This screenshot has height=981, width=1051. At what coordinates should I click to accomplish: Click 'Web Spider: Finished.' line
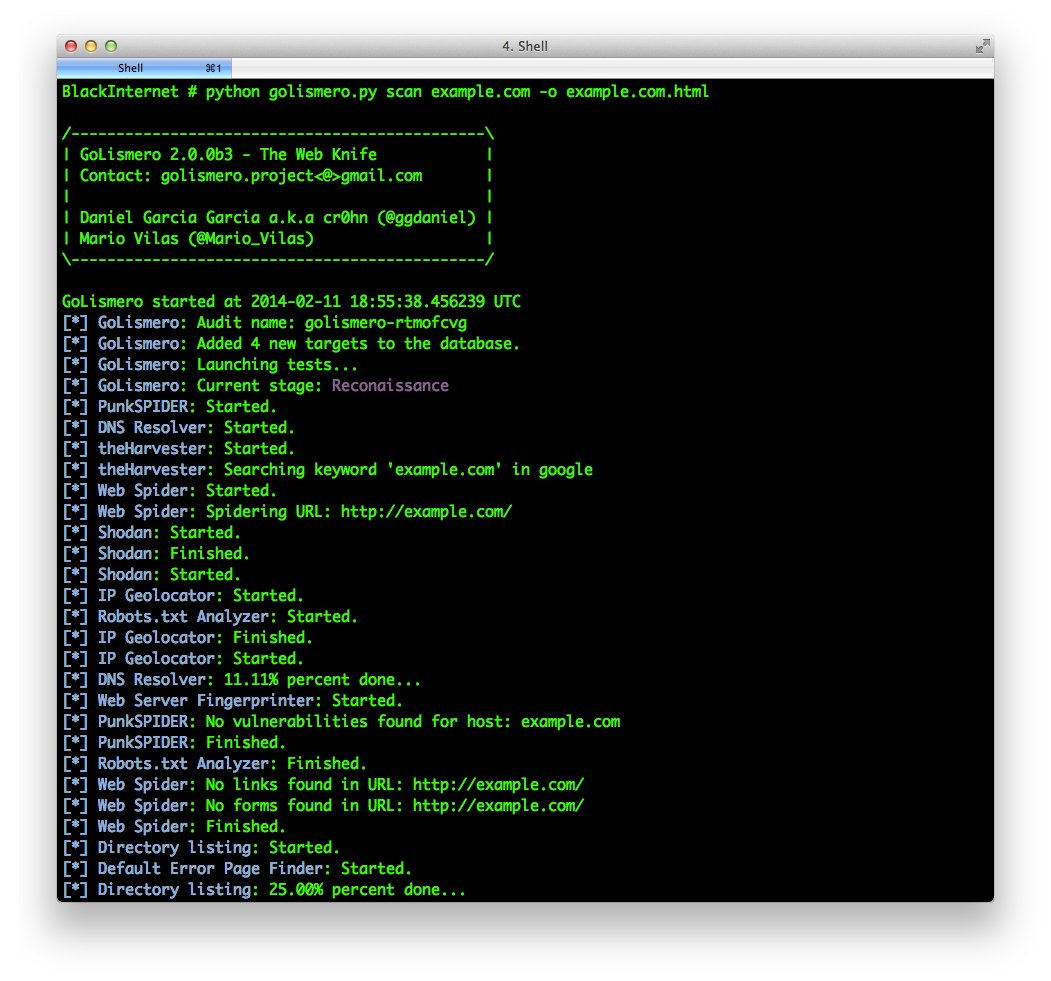pyautogui.click(x=174, y=826)
